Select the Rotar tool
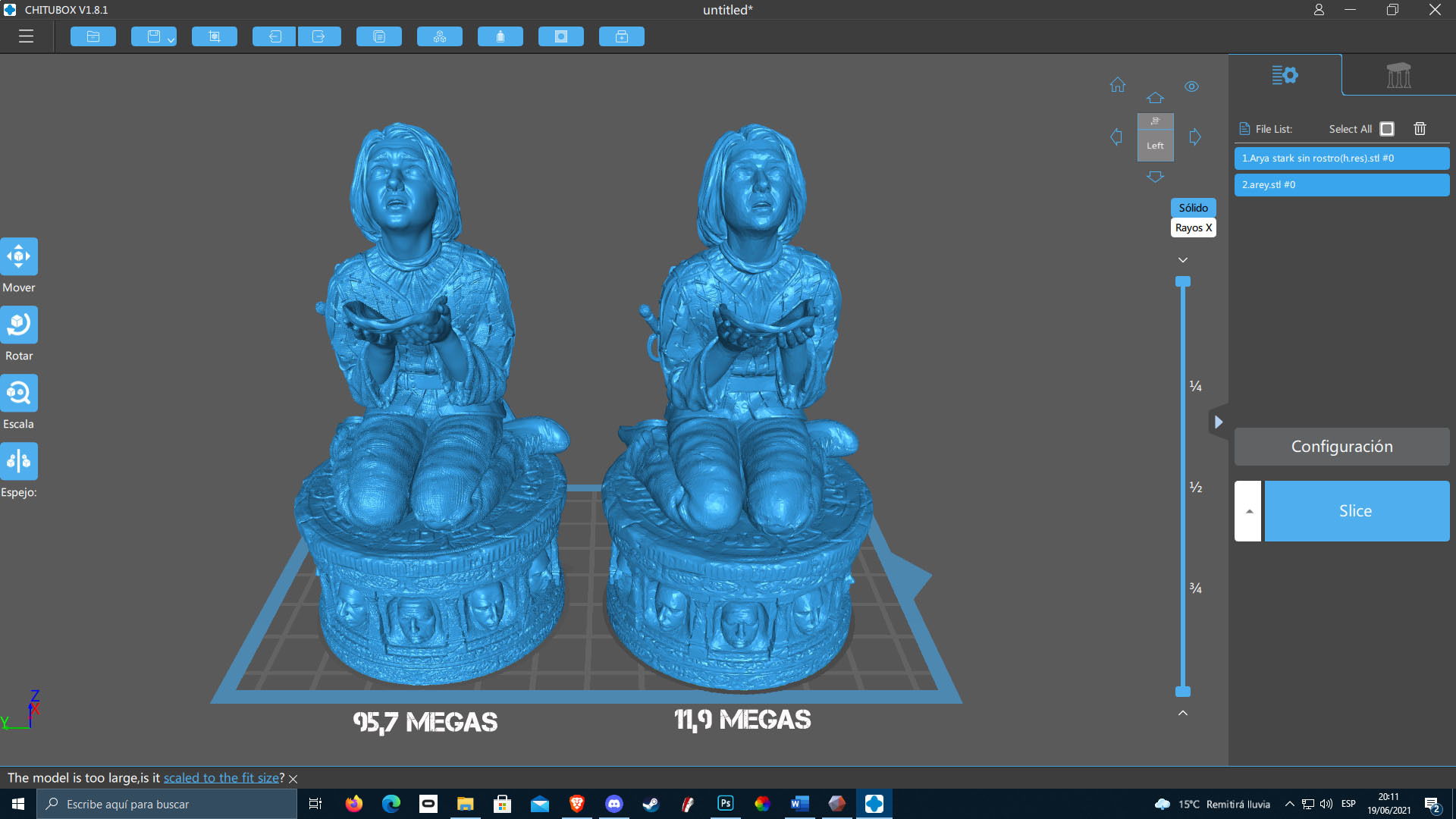This screenshot has height=819, width=1456. 19,325
